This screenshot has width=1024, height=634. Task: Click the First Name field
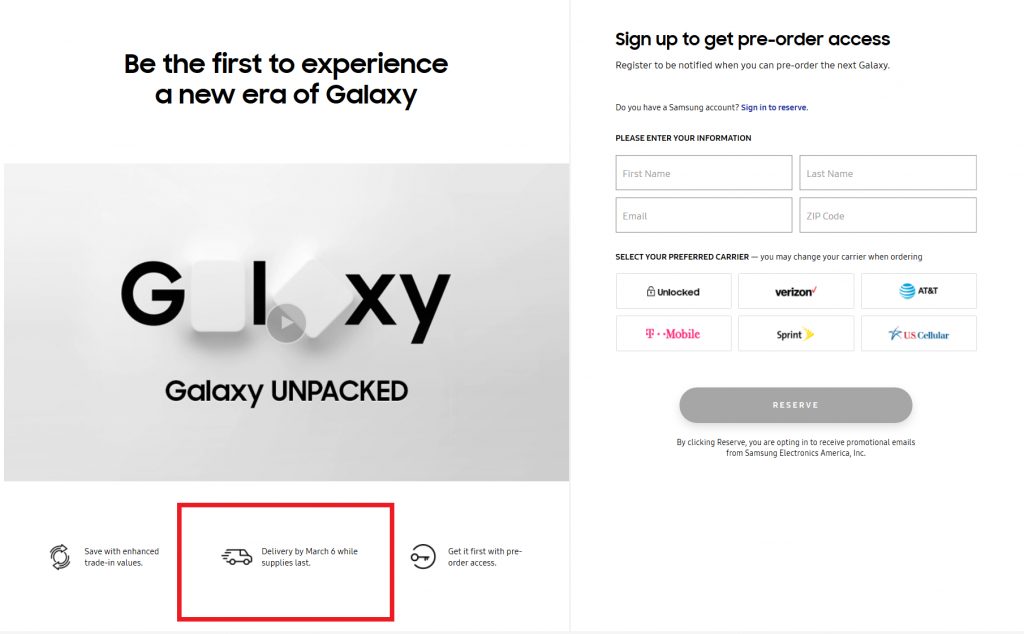coord(704,173)
